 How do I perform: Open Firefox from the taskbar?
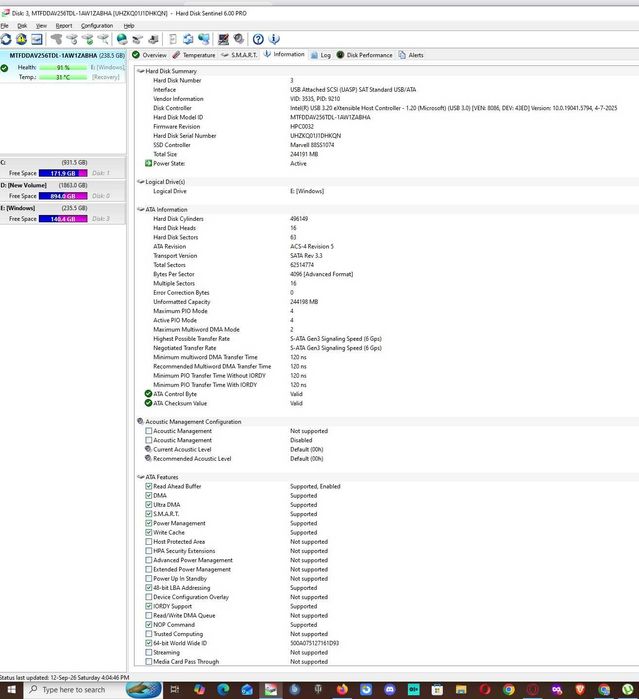[x=342, y=690]
